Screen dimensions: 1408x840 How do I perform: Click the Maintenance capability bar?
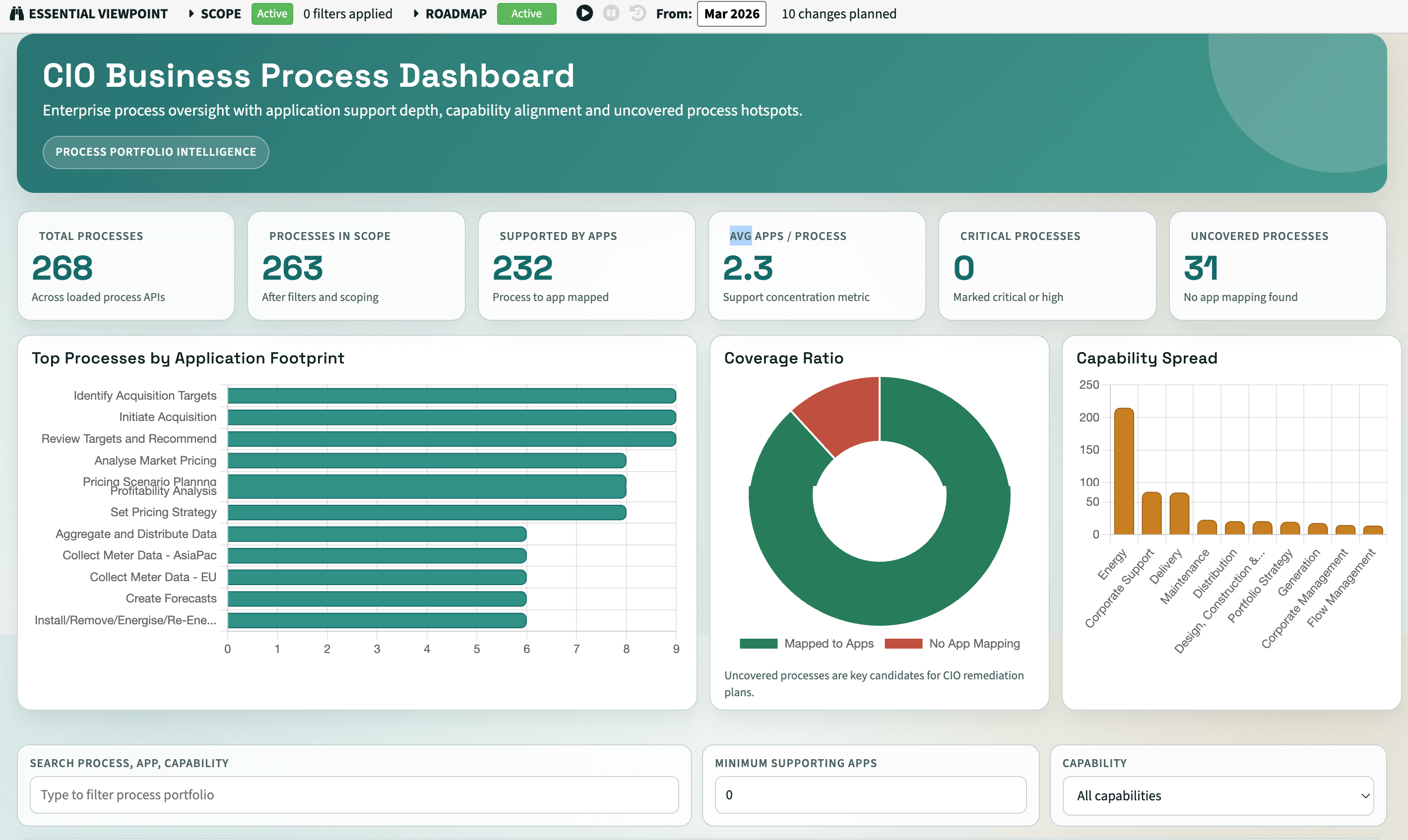[x=1207, y=527]
